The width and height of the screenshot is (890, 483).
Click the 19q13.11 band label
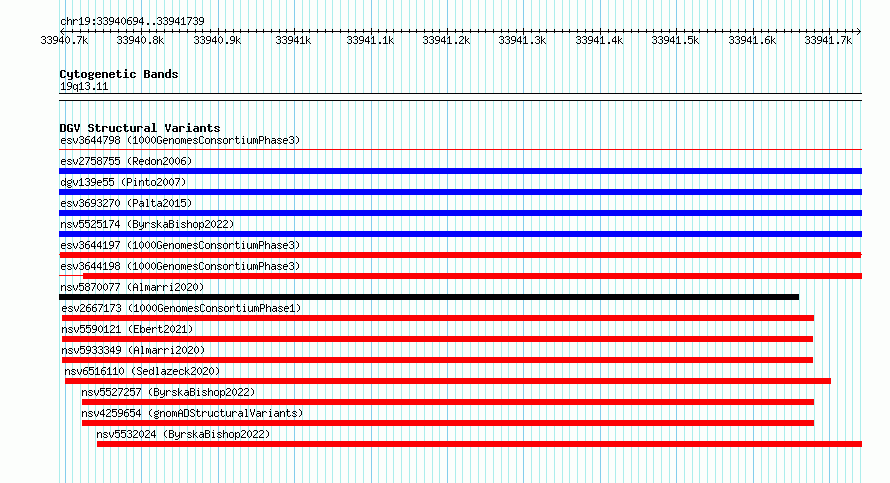tap(84, 86)
